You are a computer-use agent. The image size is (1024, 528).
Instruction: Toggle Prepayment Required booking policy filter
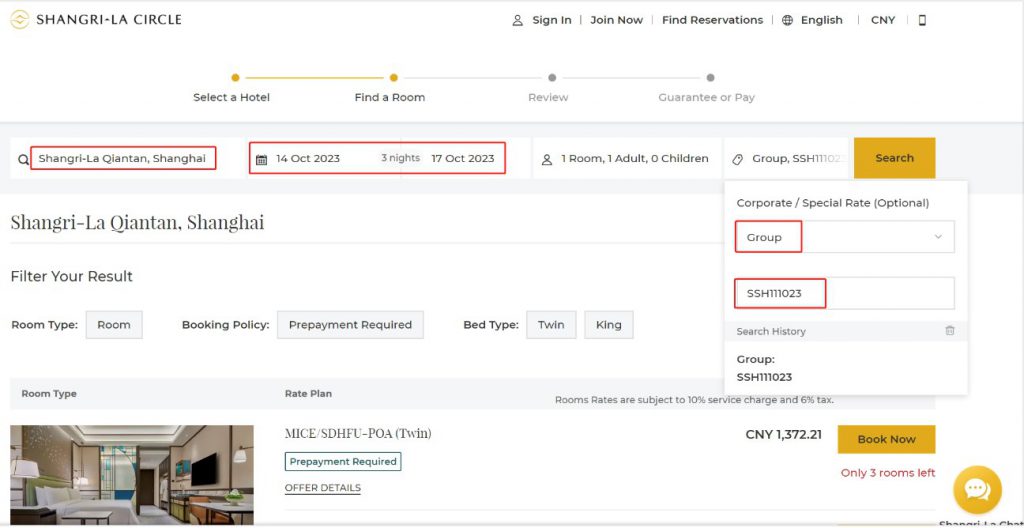350,325
